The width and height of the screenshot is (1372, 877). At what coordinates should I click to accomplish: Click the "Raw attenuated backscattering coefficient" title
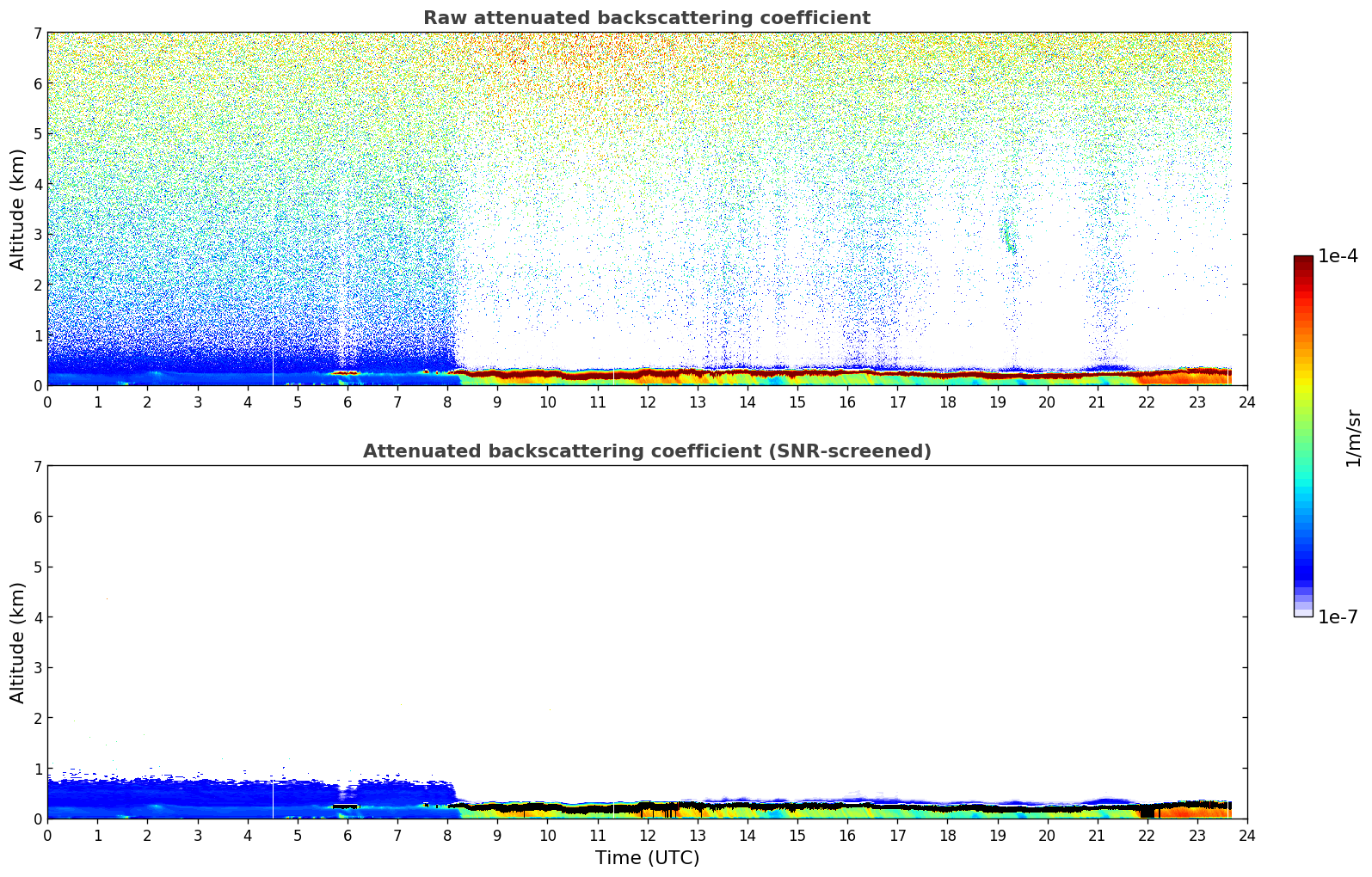pyautogui.click(x=646, y=18)
